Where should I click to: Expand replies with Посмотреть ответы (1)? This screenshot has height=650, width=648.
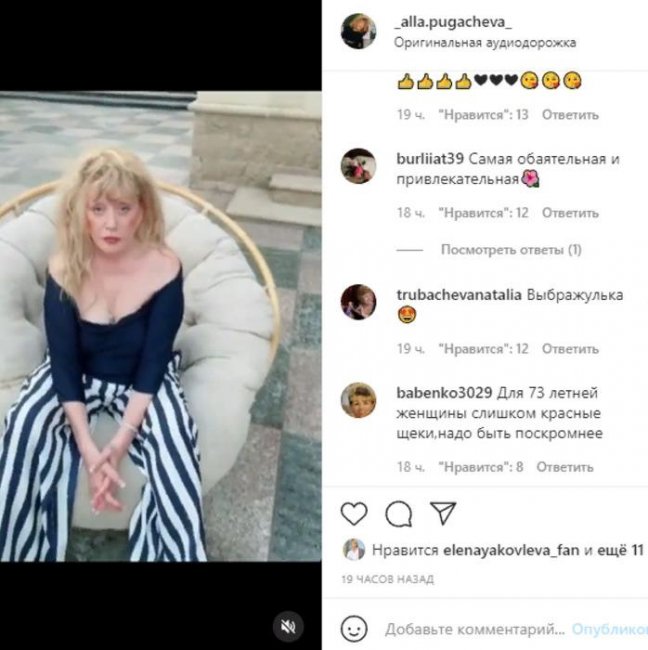511,250
